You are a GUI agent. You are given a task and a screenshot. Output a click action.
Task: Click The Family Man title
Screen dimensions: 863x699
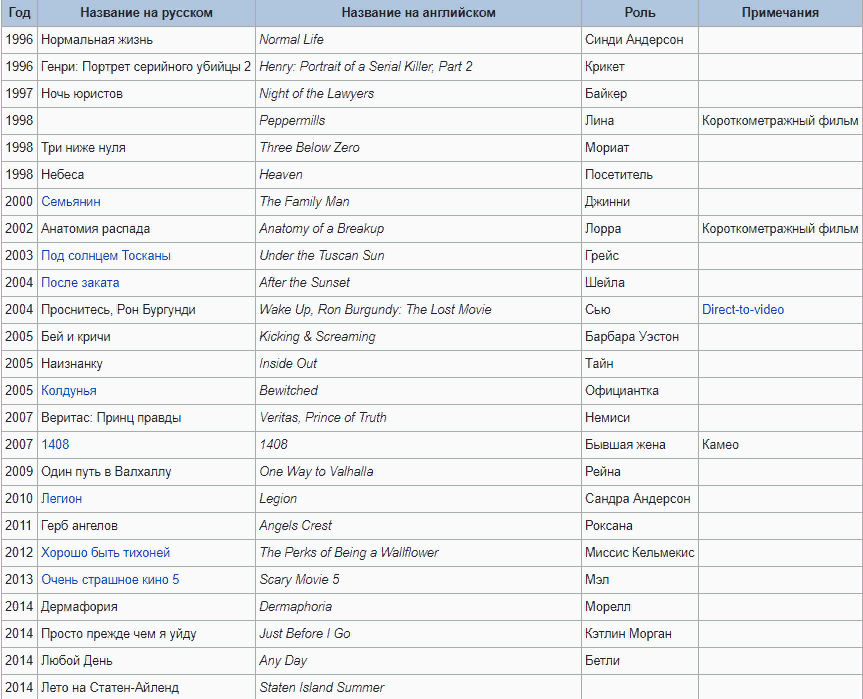coord(304,201)
